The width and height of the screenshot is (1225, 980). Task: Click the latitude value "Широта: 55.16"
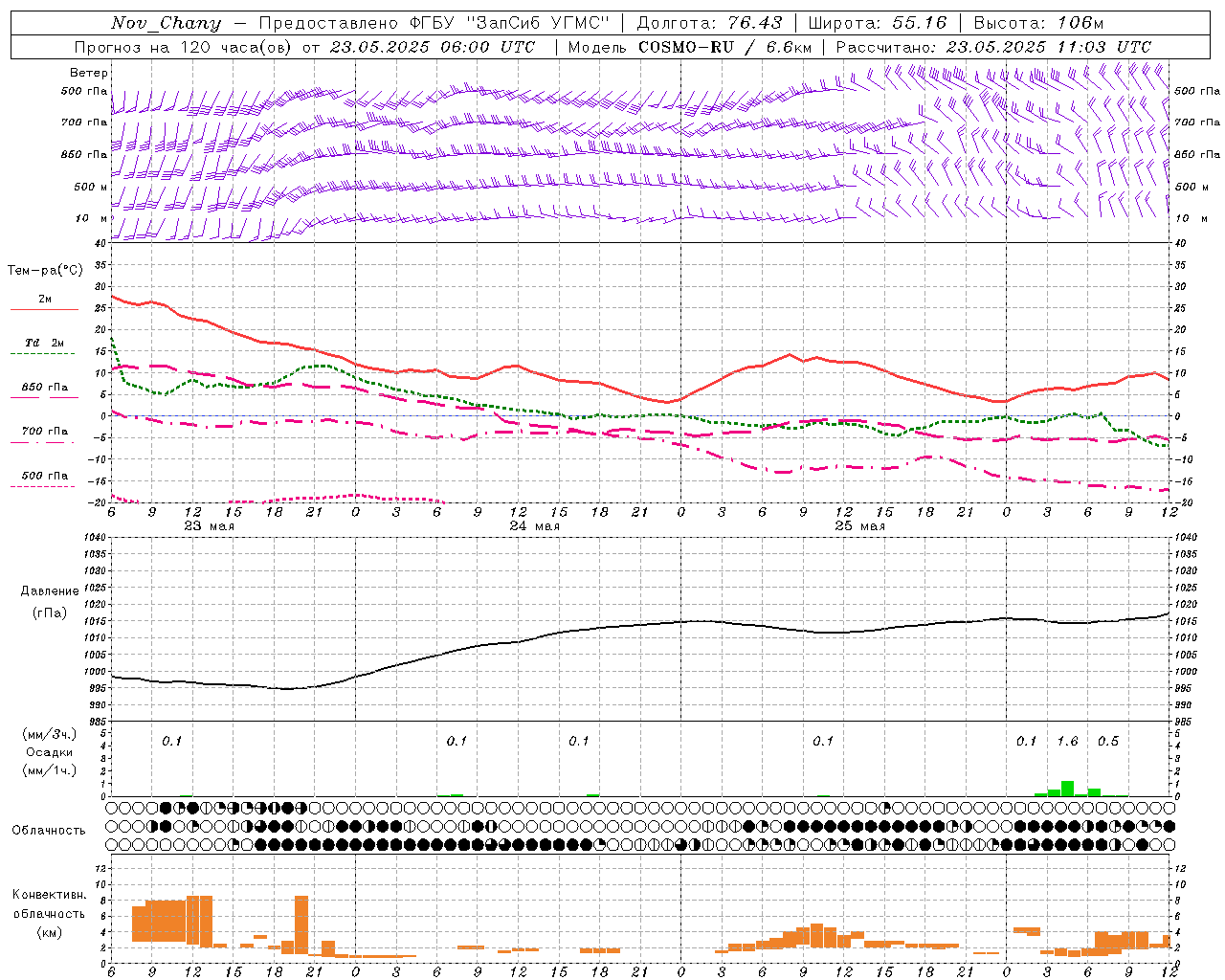coord(878,23)
